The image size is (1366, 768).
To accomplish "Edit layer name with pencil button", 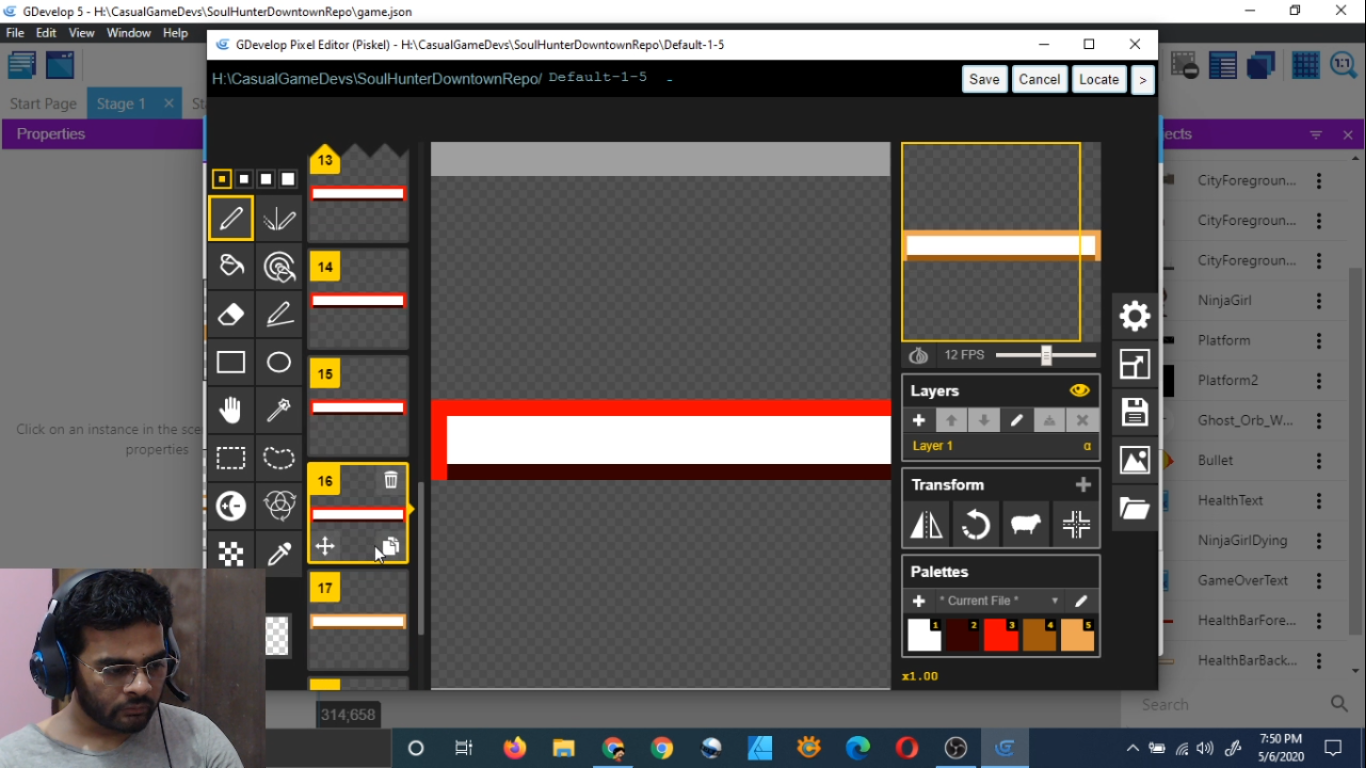I will click(x=1016, y=421).
